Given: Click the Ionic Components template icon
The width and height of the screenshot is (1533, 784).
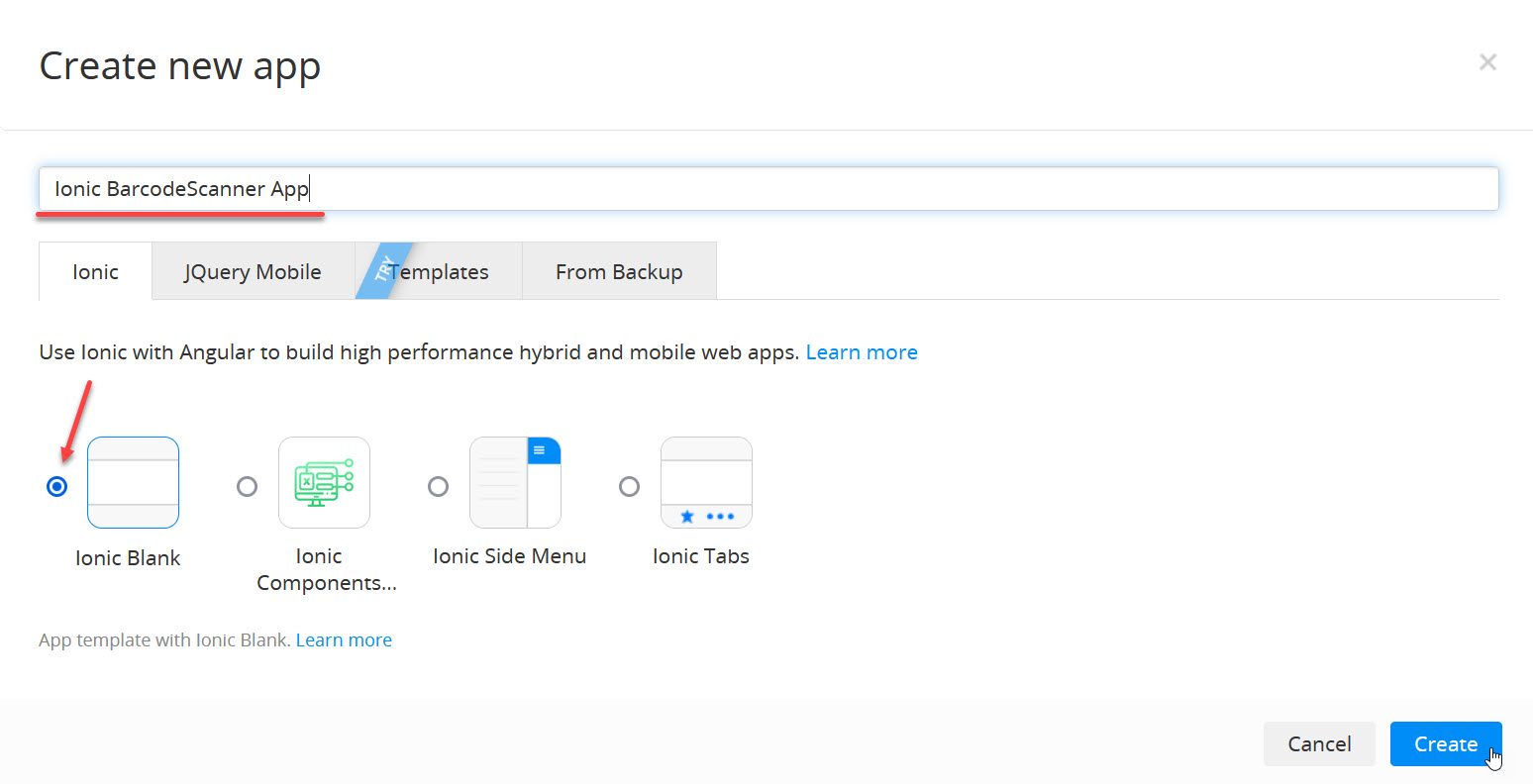Looking at the screenshot, I should [324, 482].
